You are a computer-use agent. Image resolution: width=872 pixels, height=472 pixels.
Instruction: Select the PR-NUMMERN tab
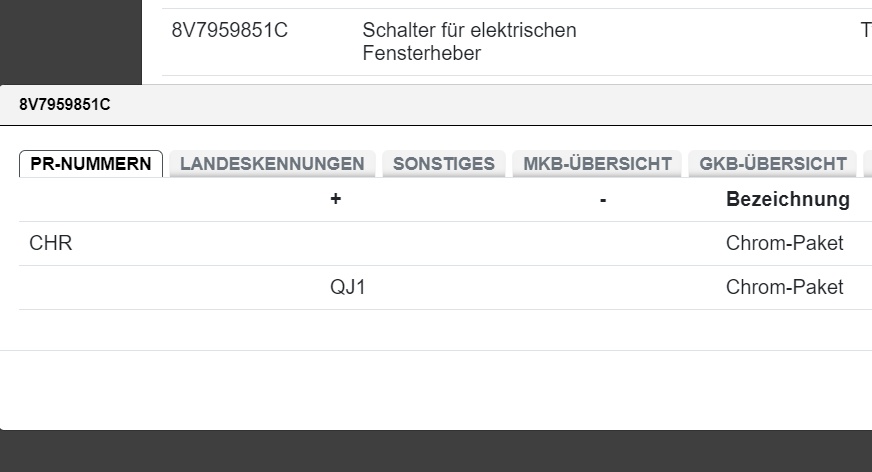tap(91, 164)
